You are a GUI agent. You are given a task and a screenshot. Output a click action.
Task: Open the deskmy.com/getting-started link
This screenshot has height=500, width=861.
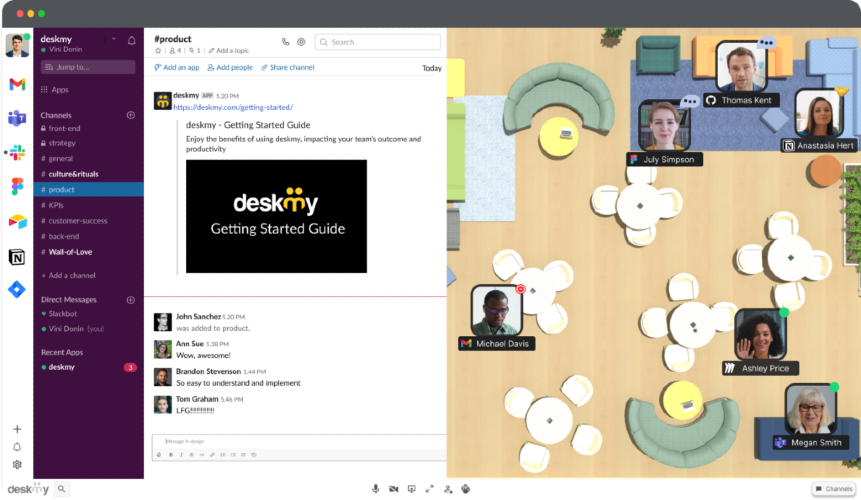(233, 107)
